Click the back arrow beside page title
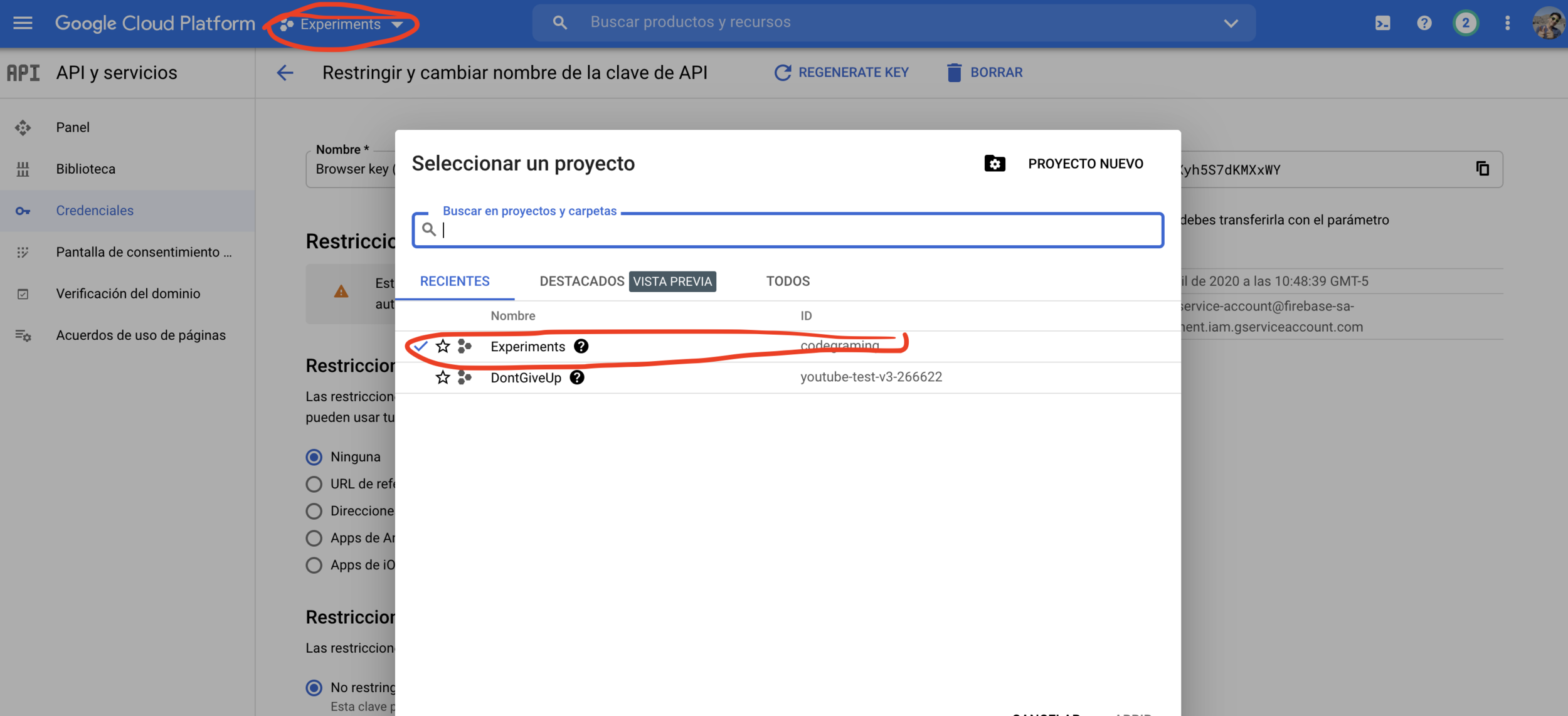 pos(285,73)
